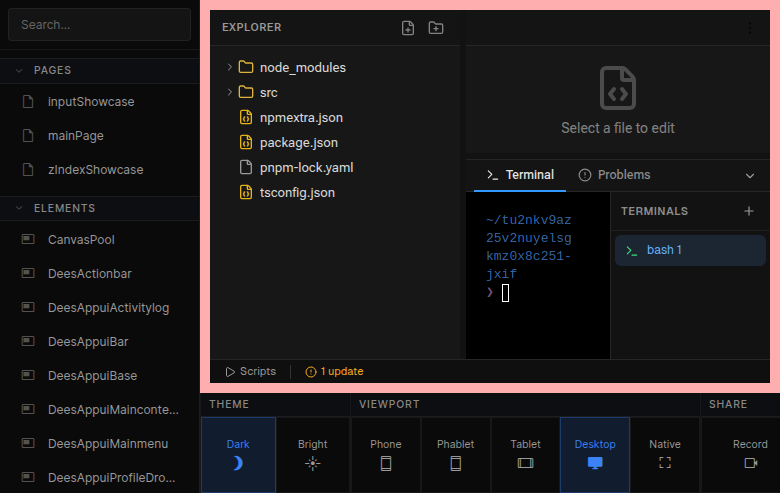Screen dimensions: 780x493
Task: Expand the node_modules folder
Action: (x=229, y=67)
